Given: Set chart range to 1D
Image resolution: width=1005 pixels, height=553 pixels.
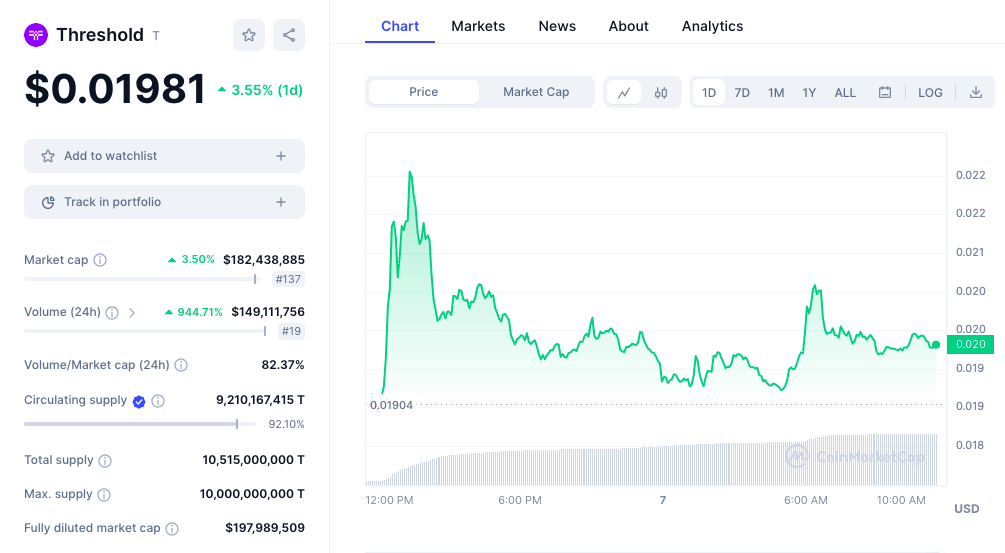Looking at the screenshot, I should (x=709, y=92).
